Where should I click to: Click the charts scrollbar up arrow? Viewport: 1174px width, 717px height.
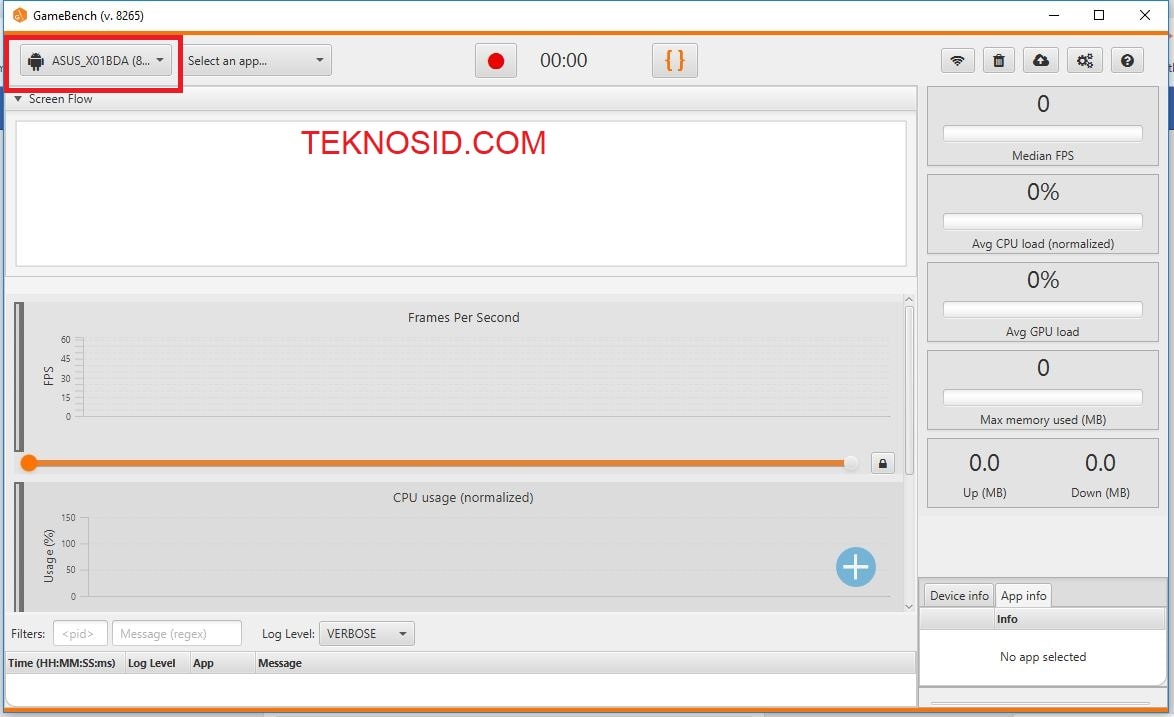(909, 299)
